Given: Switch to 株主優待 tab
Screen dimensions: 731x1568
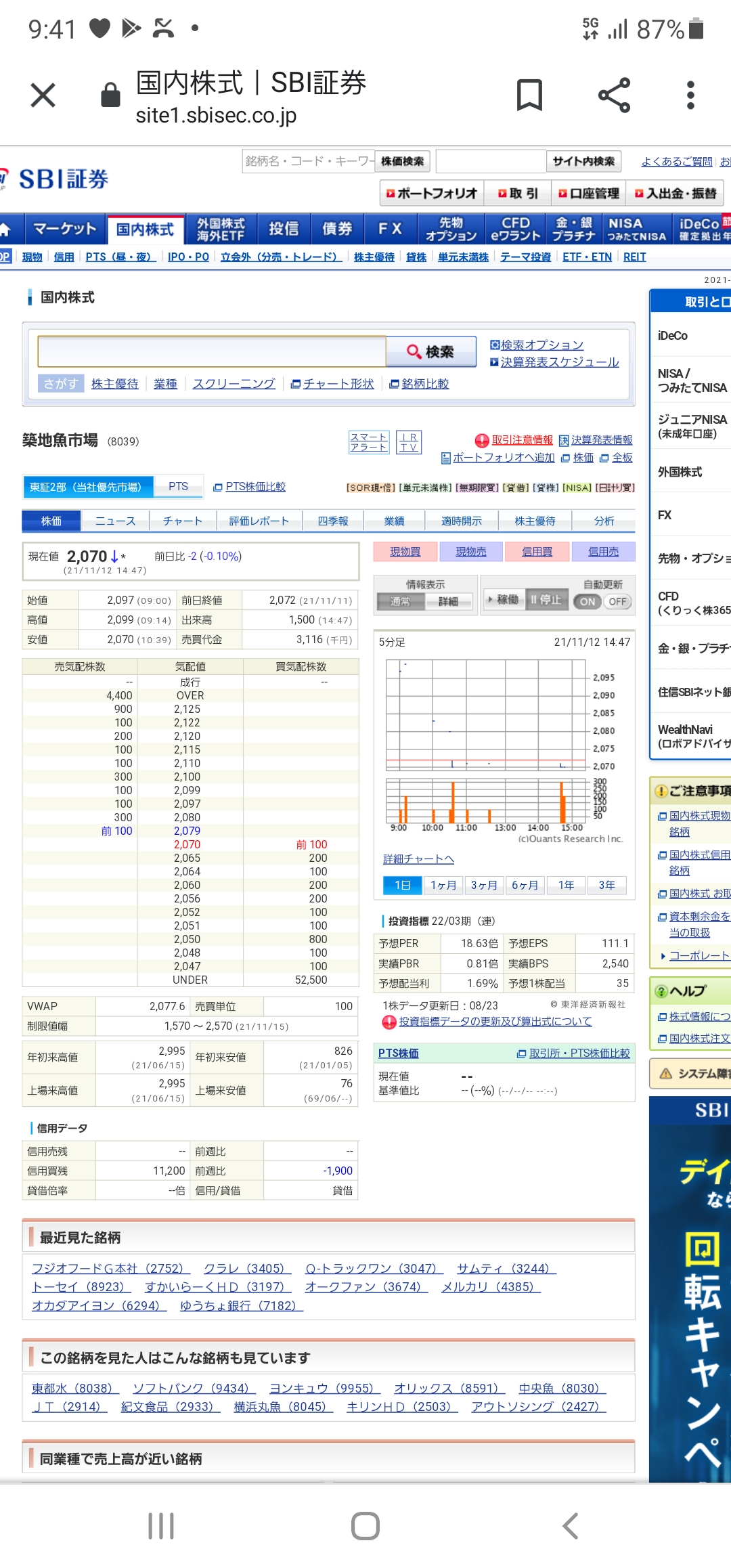Looking at the screenshot, I should pyautogui.click(x=535, y=521).
